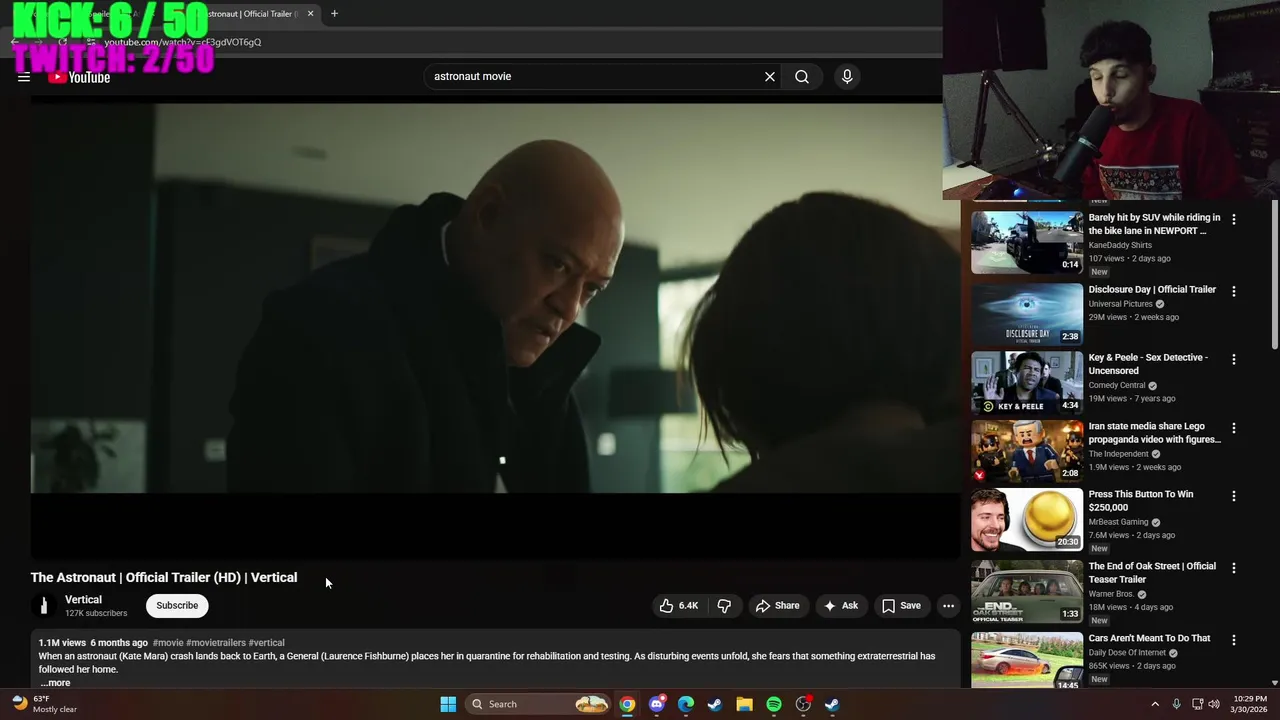
Task: Open Comedy Central channel name
Action: 1117,386
